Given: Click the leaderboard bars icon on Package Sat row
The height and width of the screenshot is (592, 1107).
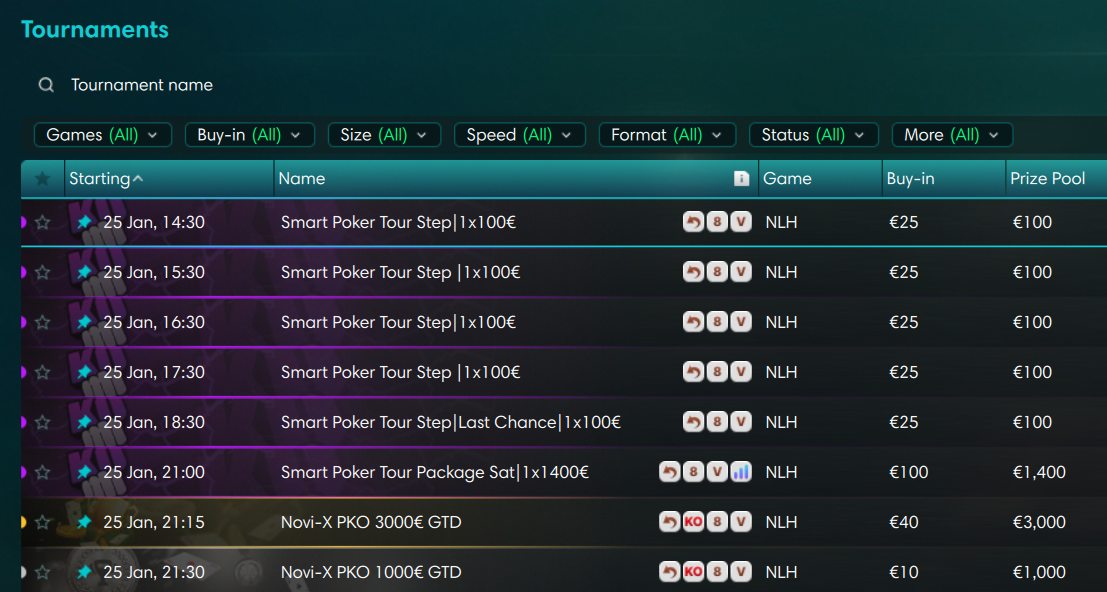Looking at the screenshot, I should coord(741,472).
